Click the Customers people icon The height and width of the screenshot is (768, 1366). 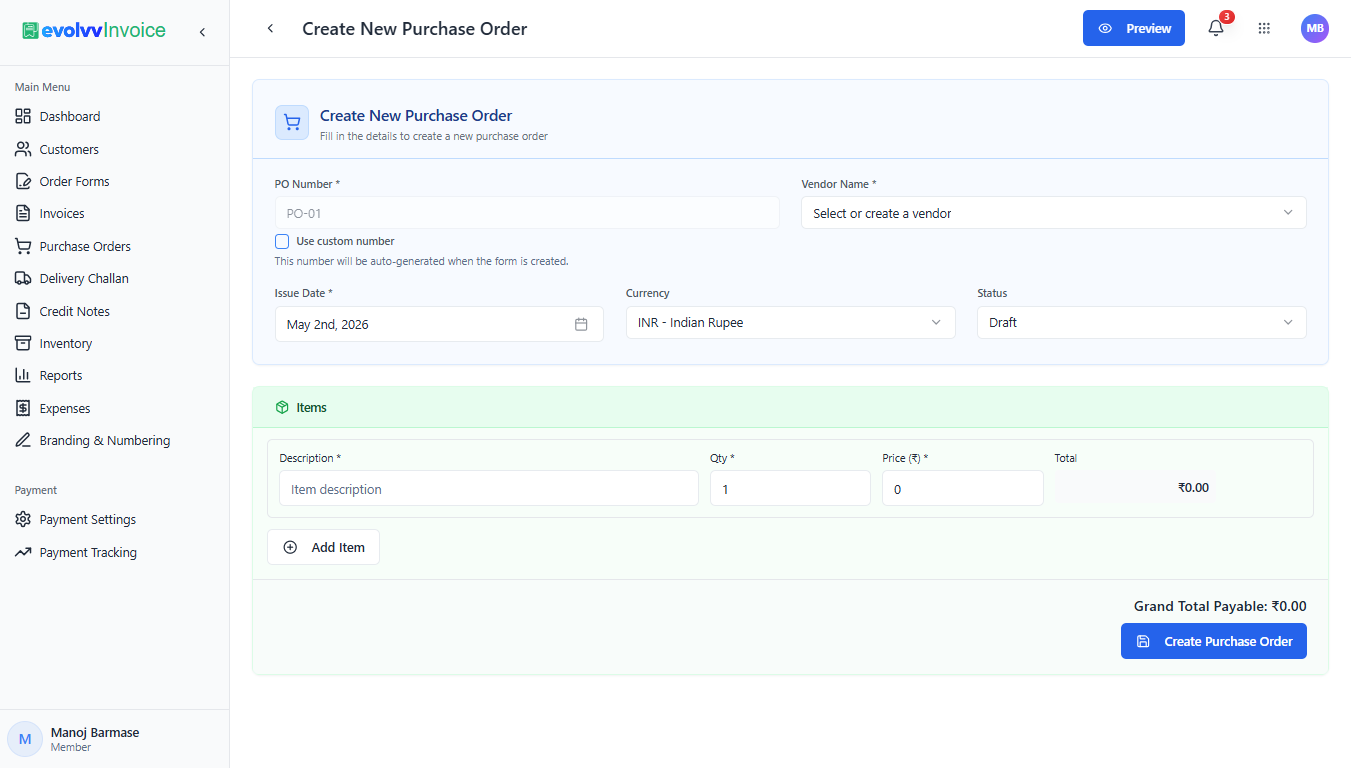click(x=23, y=149)
